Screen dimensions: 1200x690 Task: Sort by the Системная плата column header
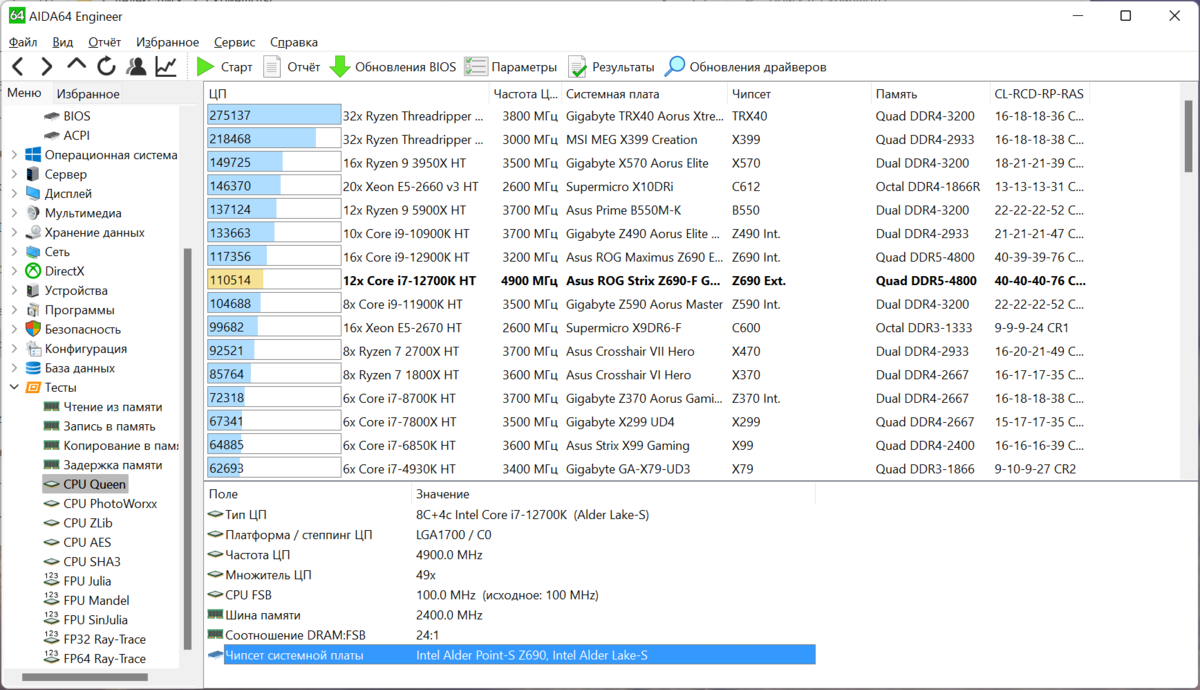click(x=643, y=94)
